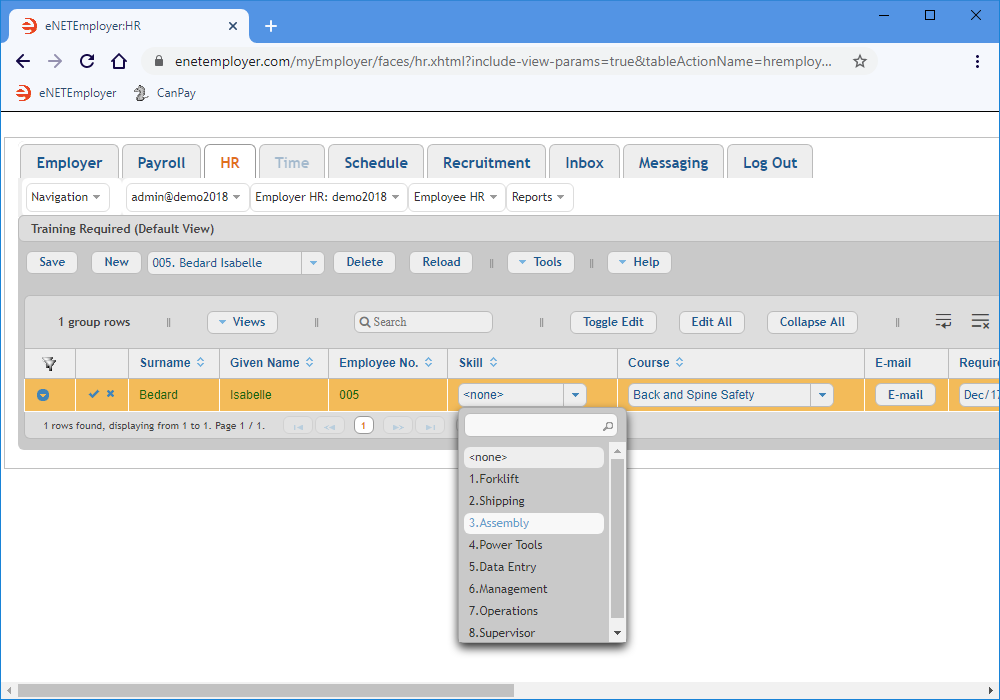Go to the first page with the pager button
The width and height of the screenshot is (1000, 700).
298,426
